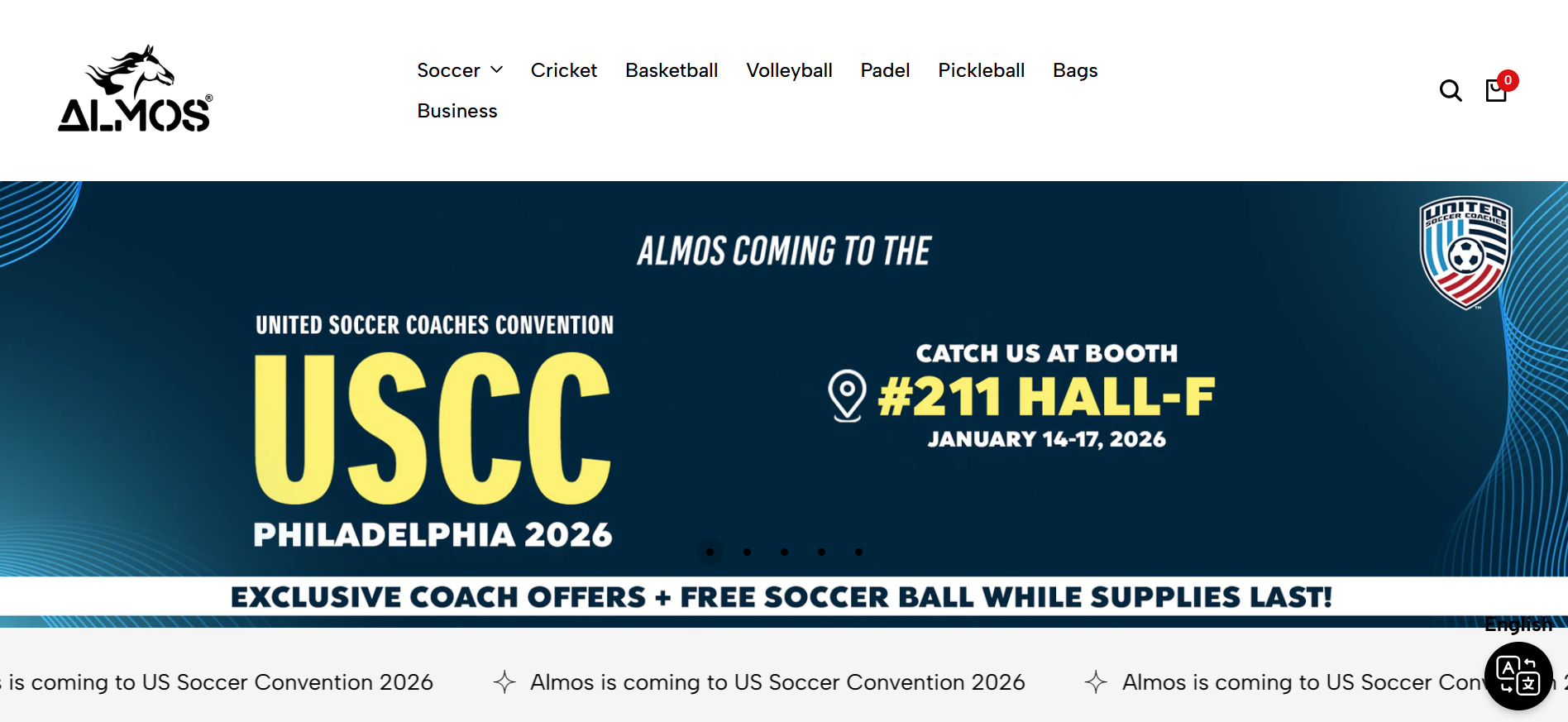The image size is (1568, 722).
Task: Click the United Soccer Coaches badge
Action: tap(1465, 253)
